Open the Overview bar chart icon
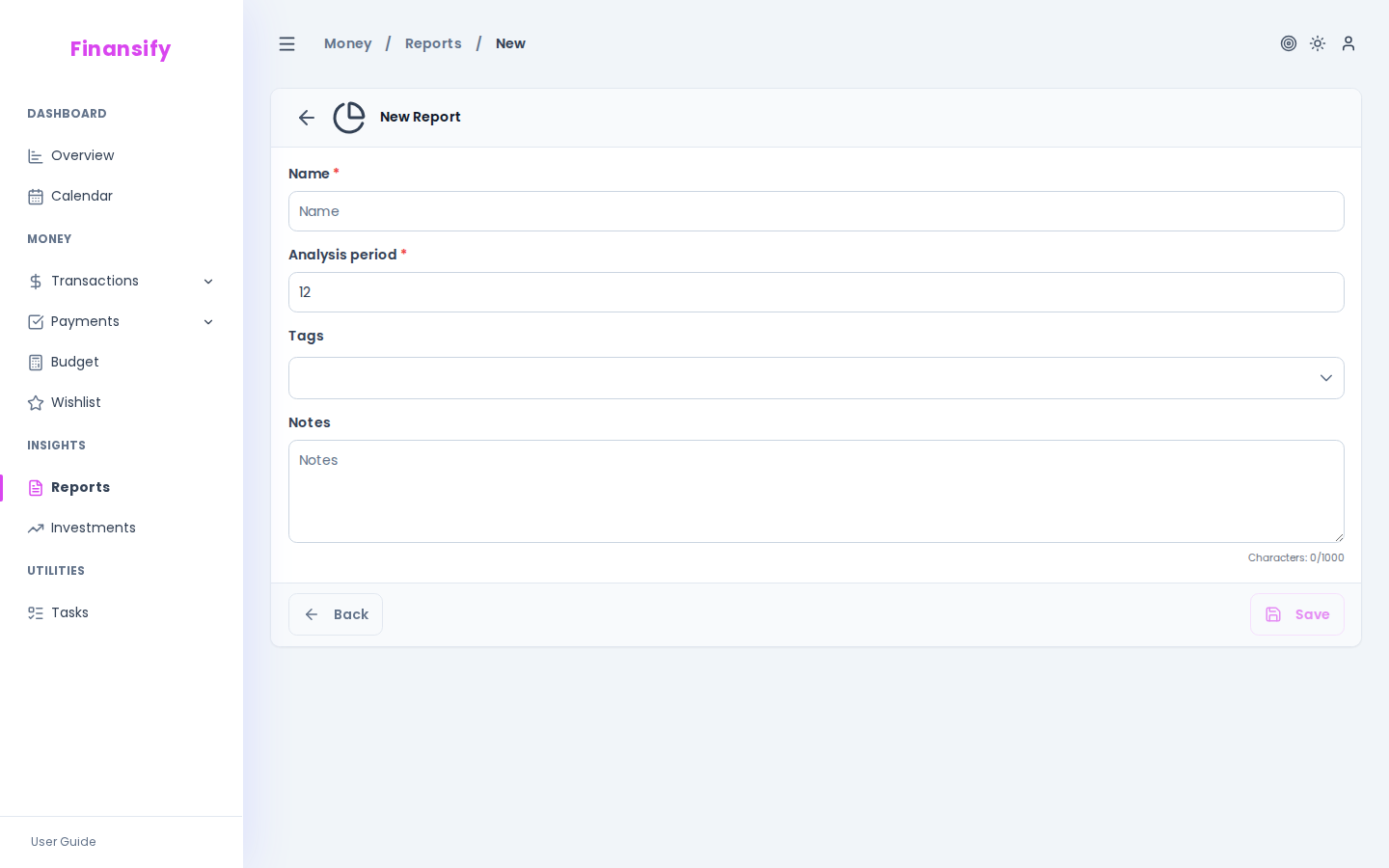1389x868 pixels. (x=36, y=156)
